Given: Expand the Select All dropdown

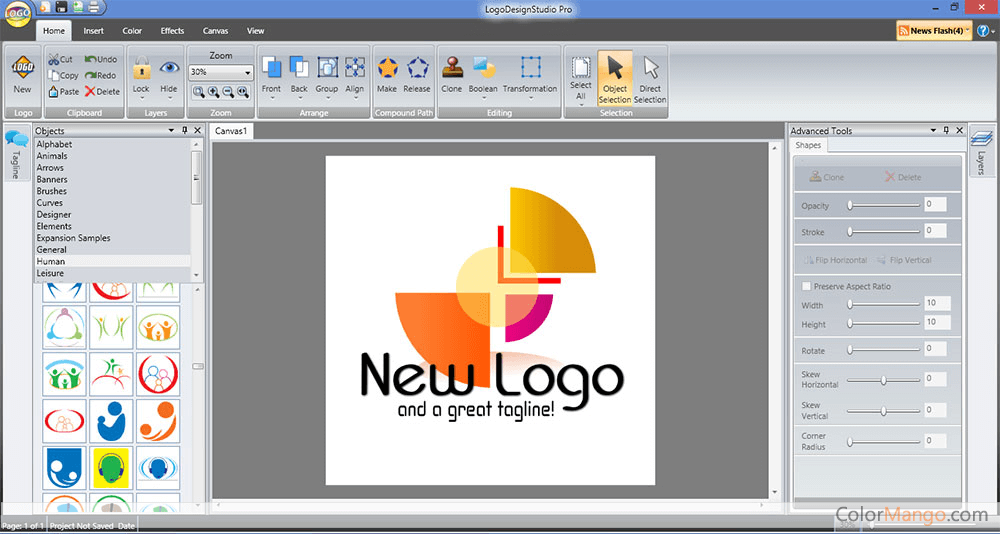Looking at the screenshot, I should point(580,103).
